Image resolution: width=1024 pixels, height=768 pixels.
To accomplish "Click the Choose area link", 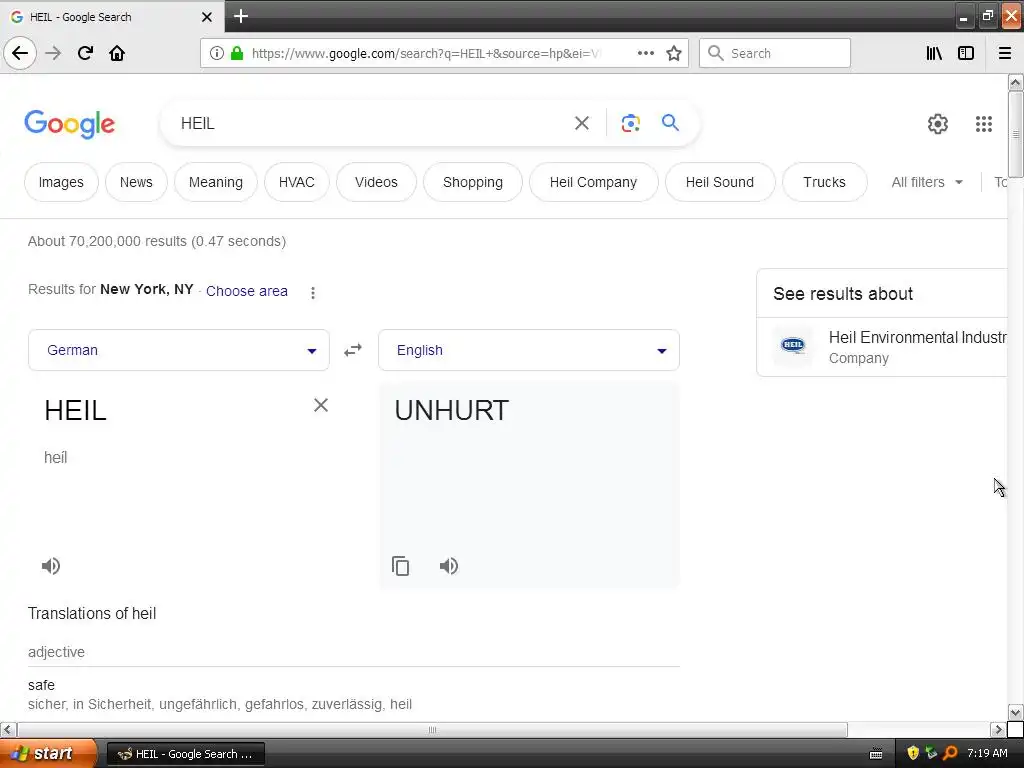I will point(247,291).
